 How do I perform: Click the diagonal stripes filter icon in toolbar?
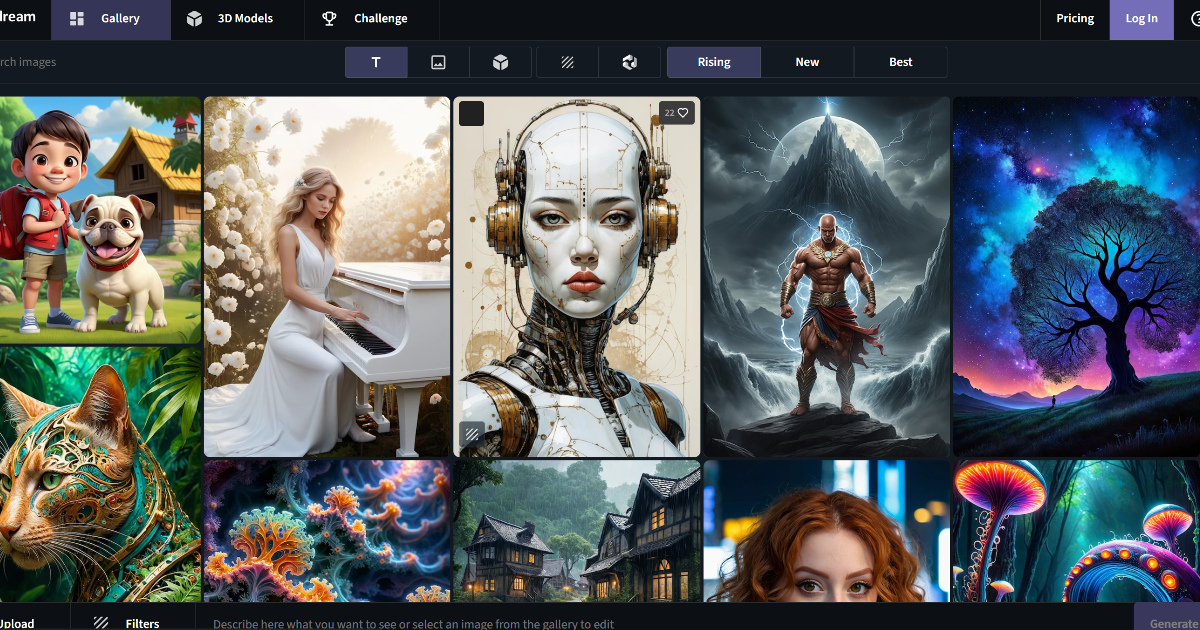[x=567, y=62]
